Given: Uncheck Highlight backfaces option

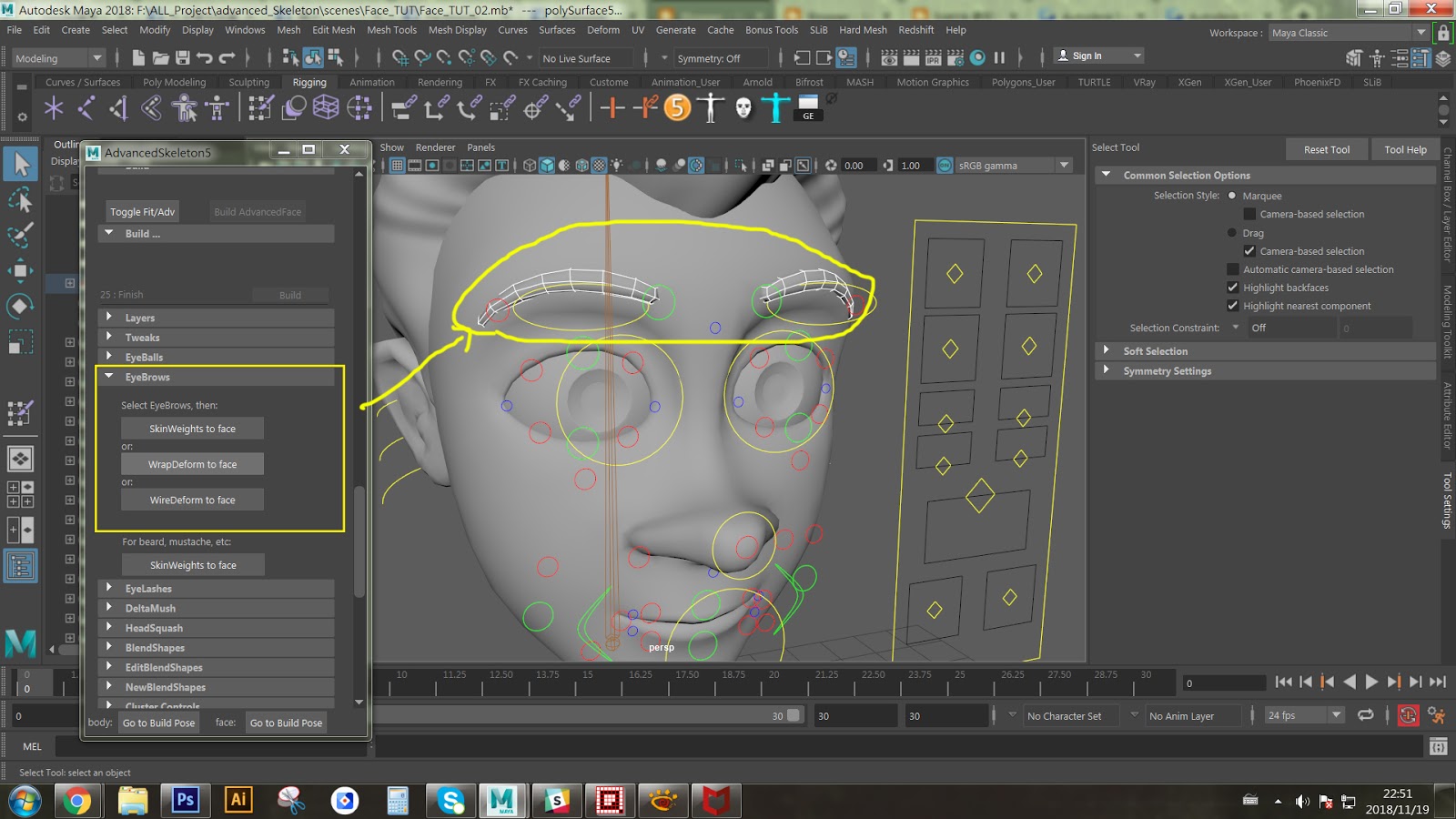Looking at the screenshot, I should point(1234,287).
